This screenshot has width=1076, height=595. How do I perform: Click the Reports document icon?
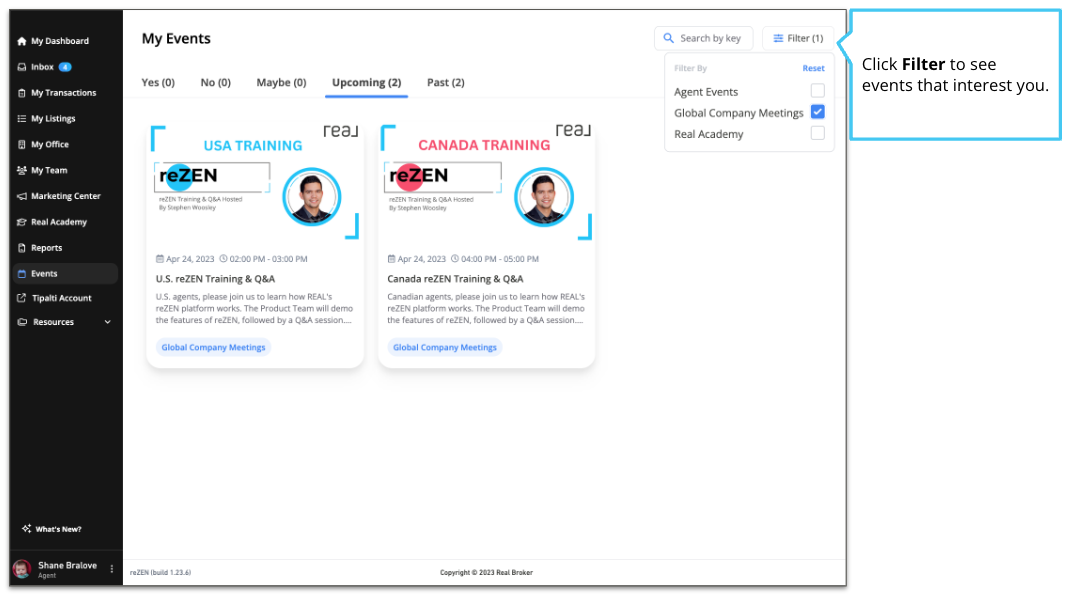point(22,248)
